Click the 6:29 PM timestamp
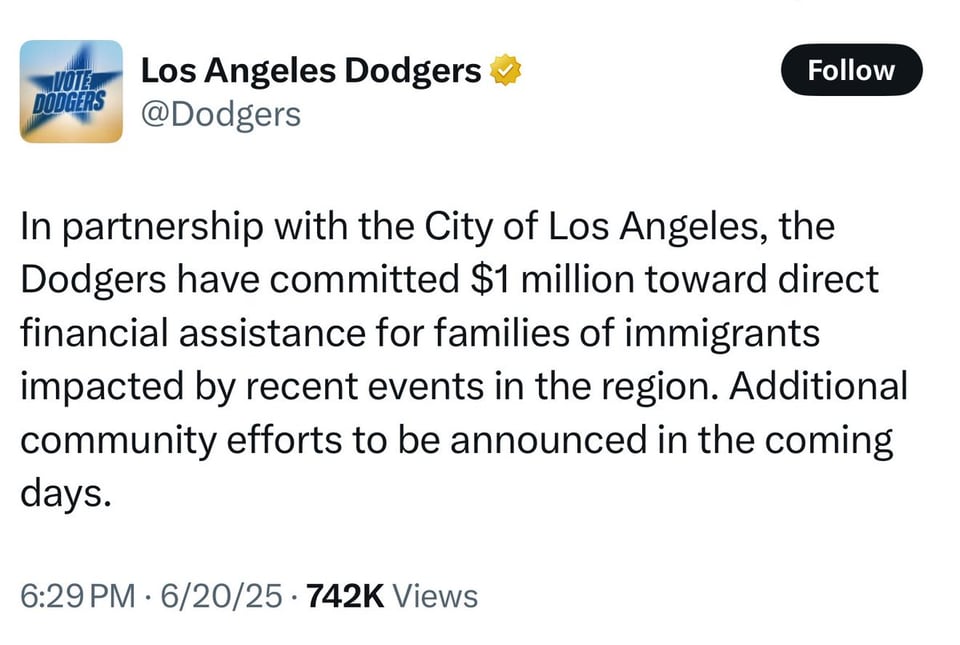This screenshot has width=960, height=645. click(77, 596)
